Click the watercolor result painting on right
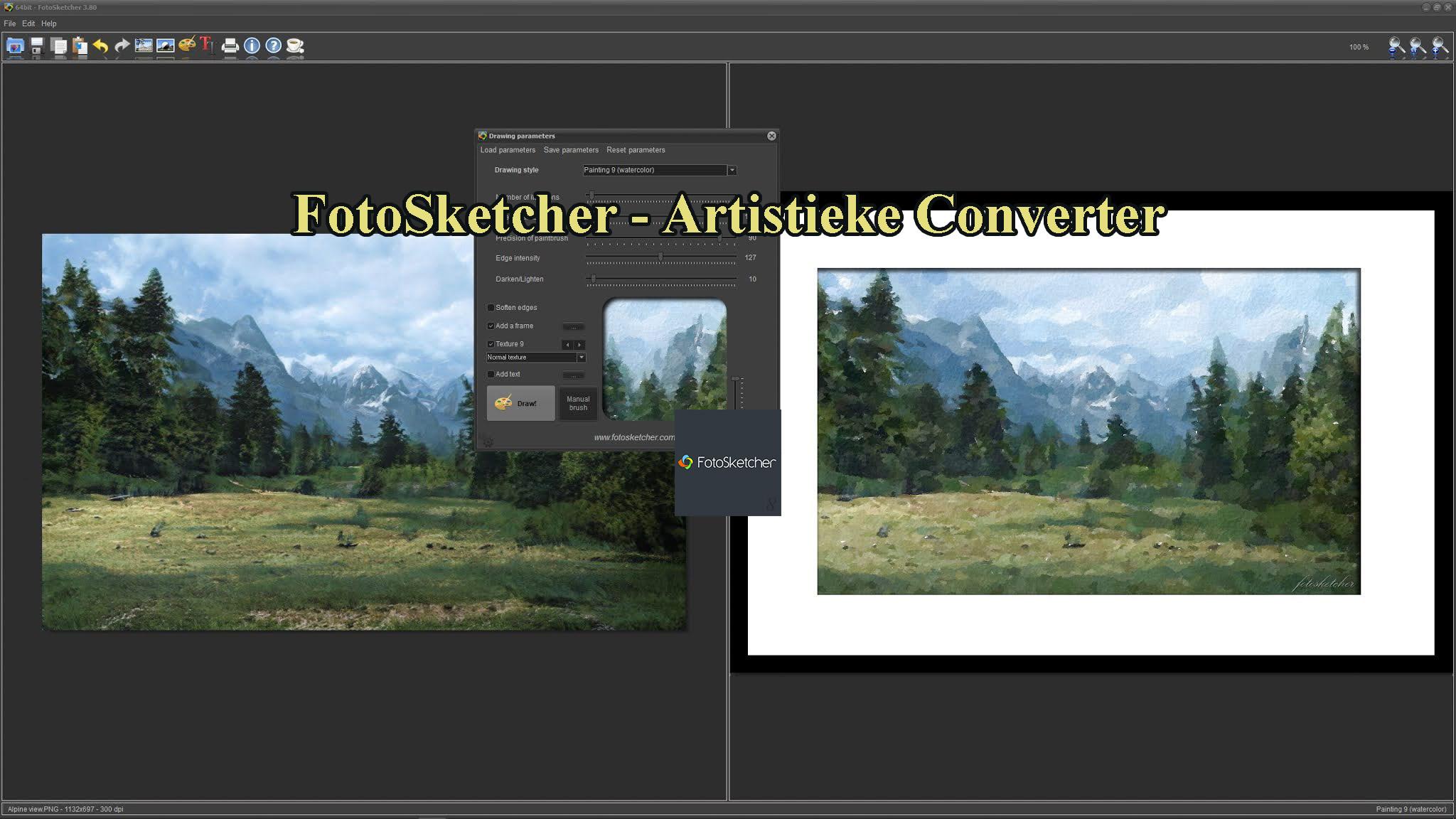The width and height of the screenshot is (1456, 819). click(x=1088, y=431)
